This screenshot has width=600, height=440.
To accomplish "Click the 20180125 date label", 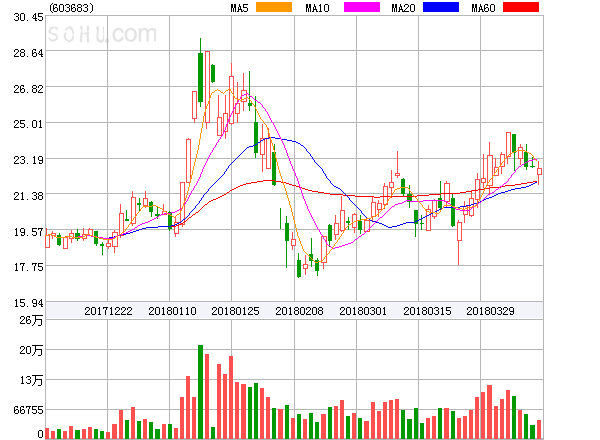I will pos(235,311).
